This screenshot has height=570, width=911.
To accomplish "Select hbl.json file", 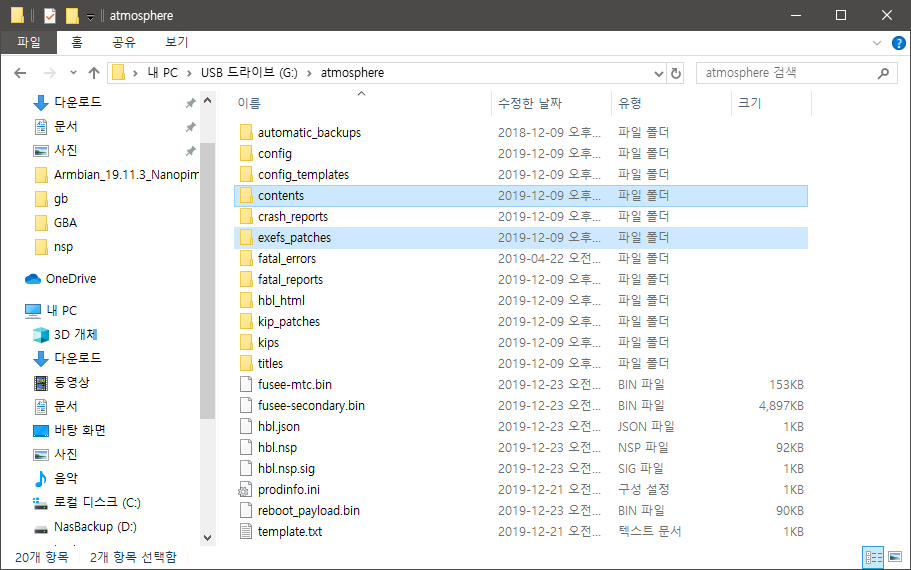I will click(x=279, y=426).
